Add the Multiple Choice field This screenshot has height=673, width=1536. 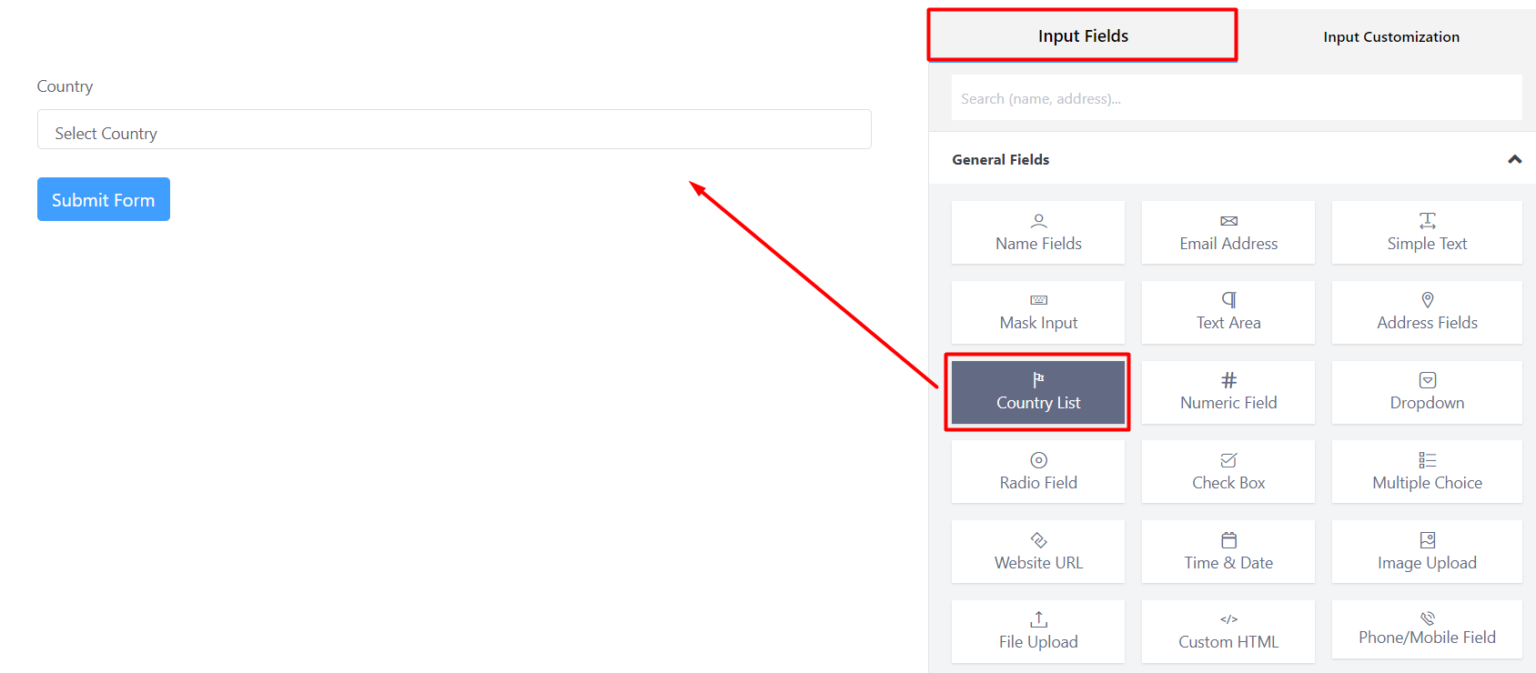[1426, 471]
